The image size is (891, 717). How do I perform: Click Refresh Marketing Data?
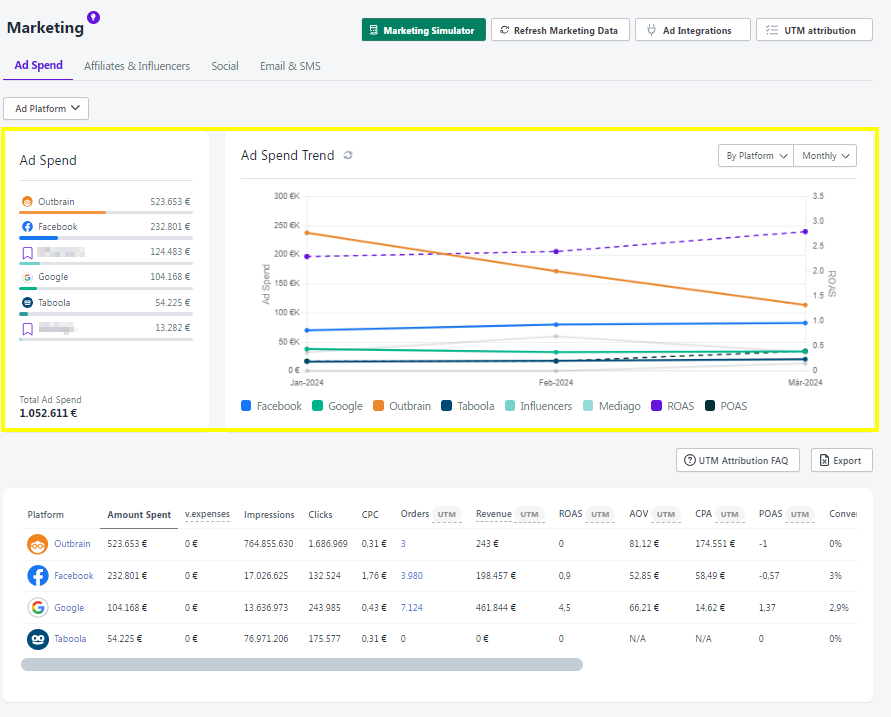pos(560,30)
